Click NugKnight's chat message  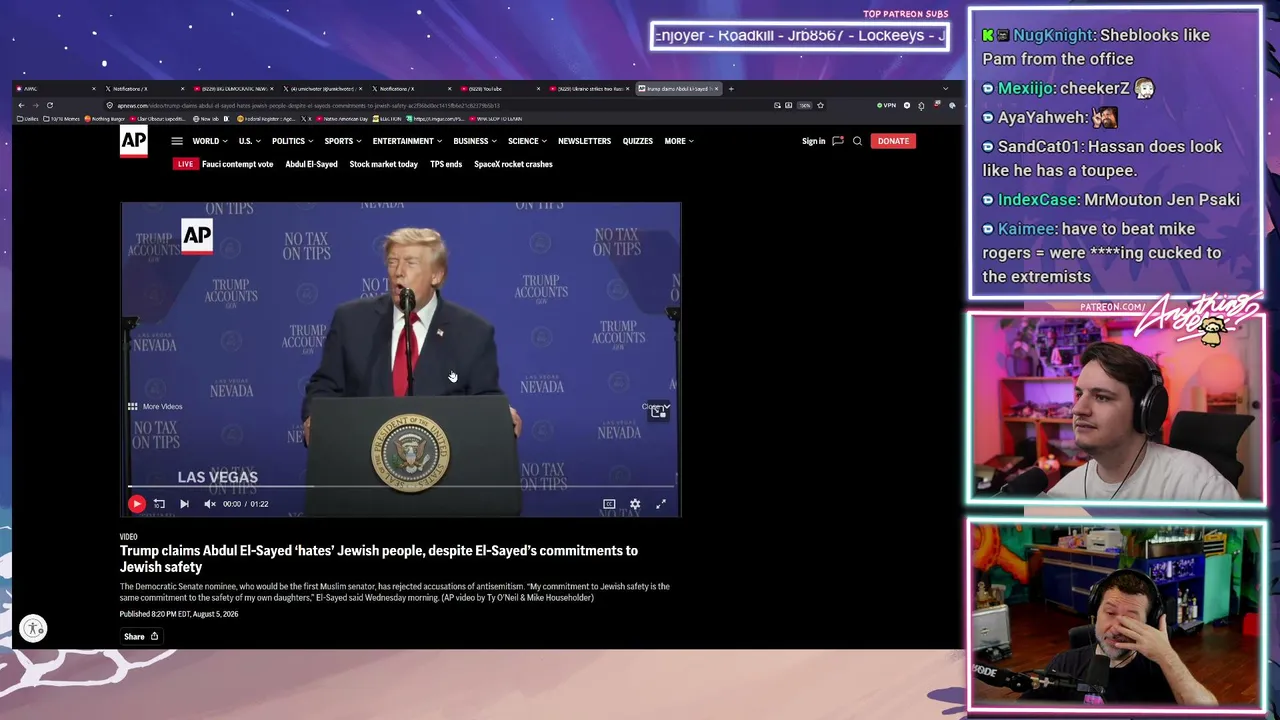click(x=1096, y=47)
